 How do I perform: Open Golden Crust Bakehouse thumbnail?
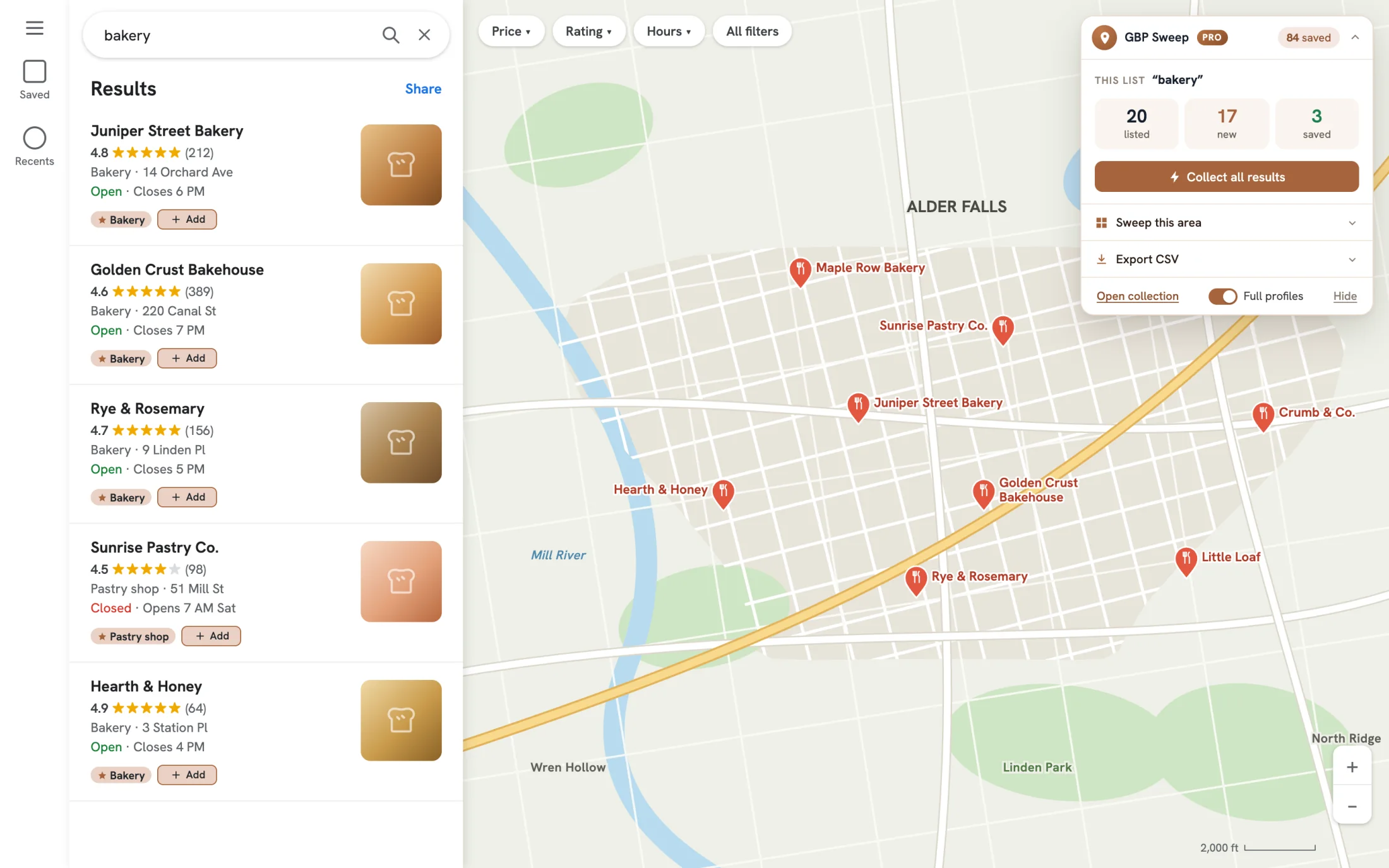[401, 304]
